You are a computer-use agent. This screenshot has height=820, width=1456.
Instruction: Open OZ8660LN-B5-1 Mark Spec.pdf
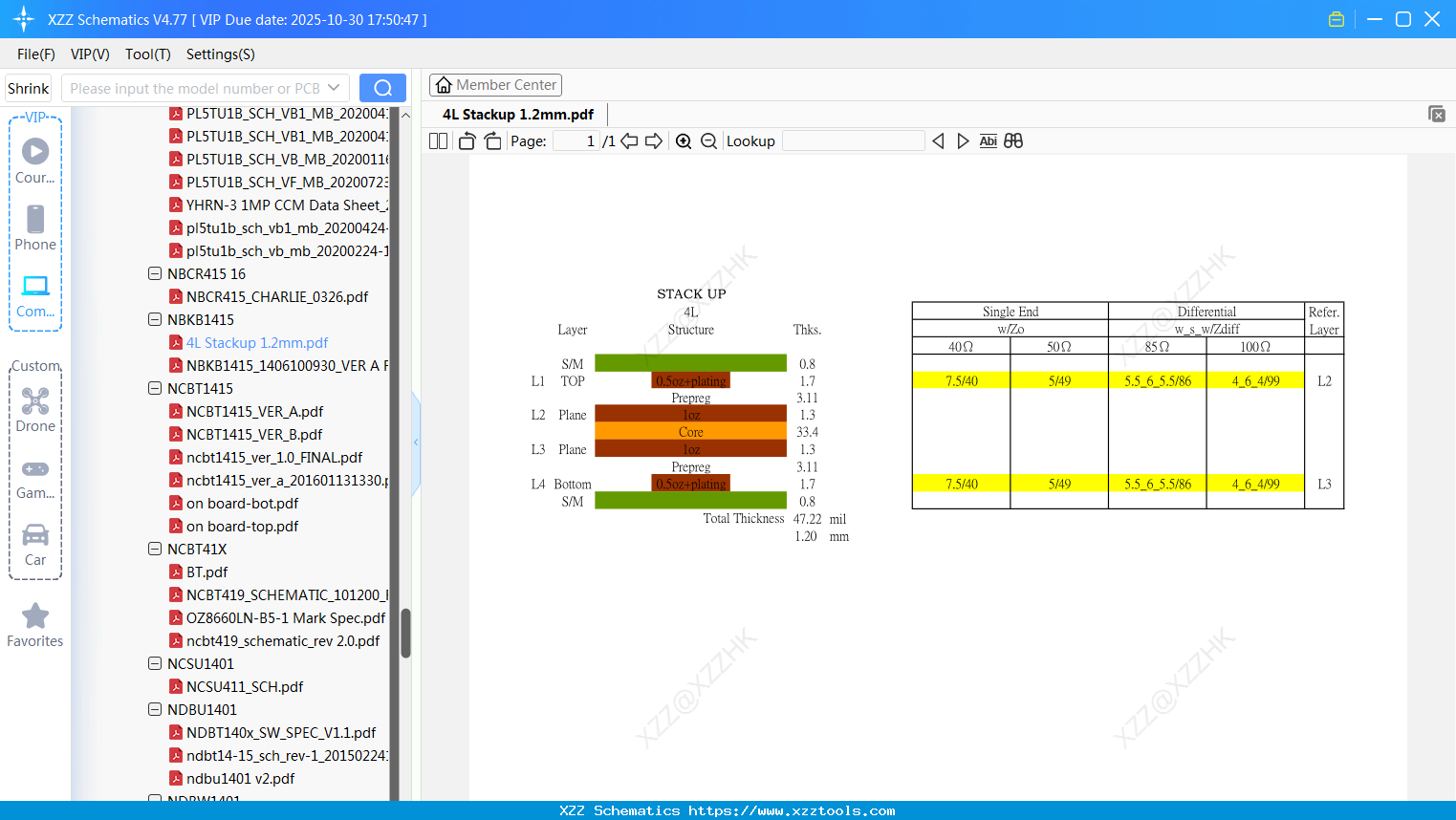tap(286, 618)
